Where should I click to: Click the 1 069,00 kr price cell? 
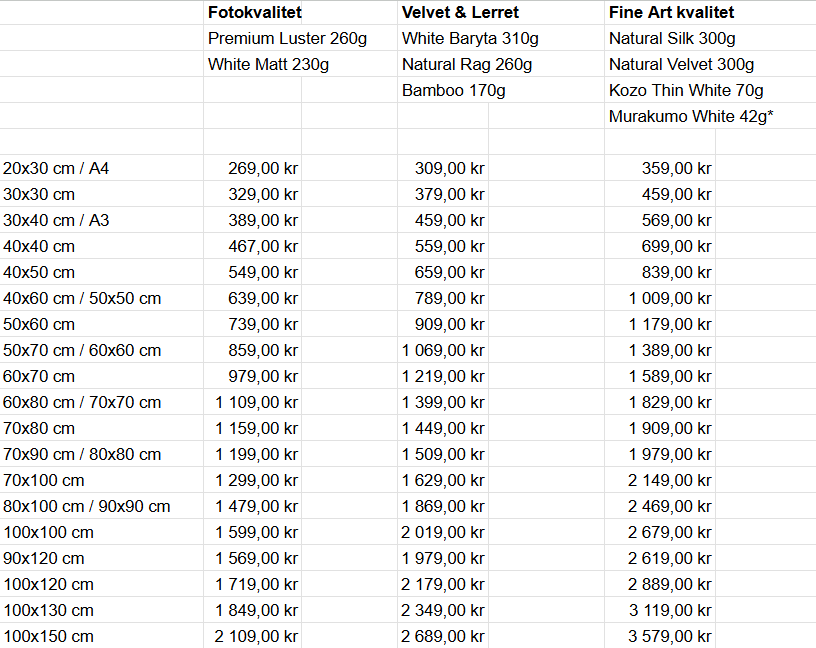tap(443, 351)
